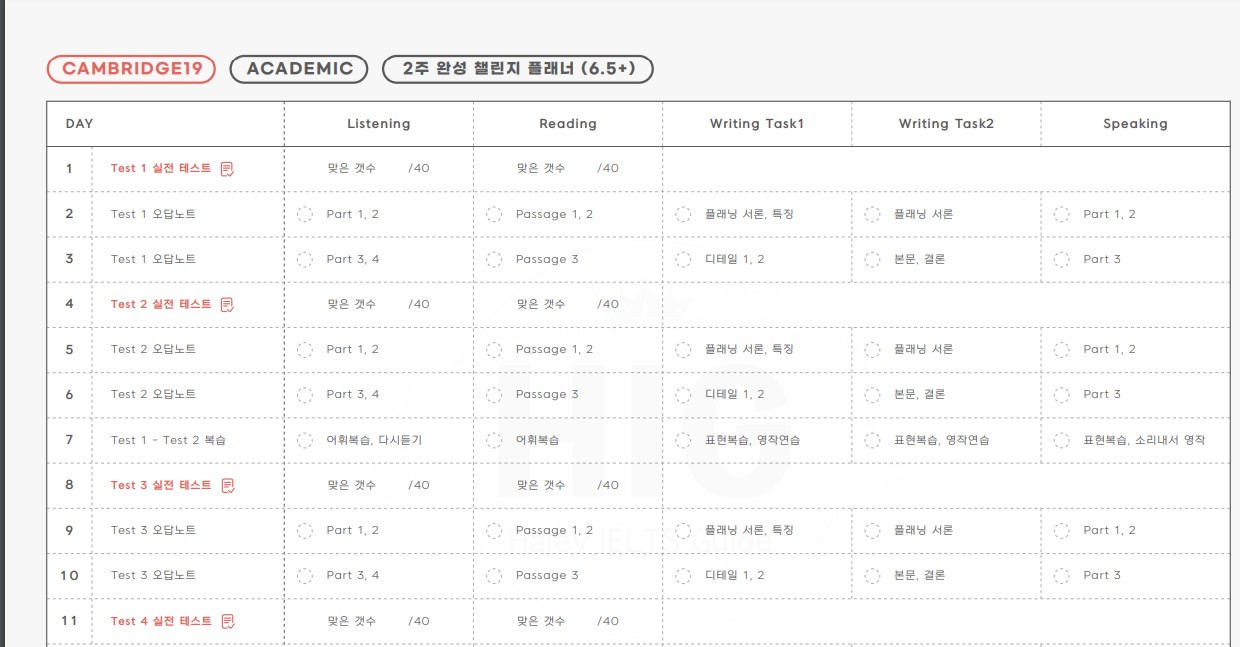Click the note icon beside Test 1 실전 테스트
Viewport: 1240px width, 647px height.
click(x=227, y=169)
